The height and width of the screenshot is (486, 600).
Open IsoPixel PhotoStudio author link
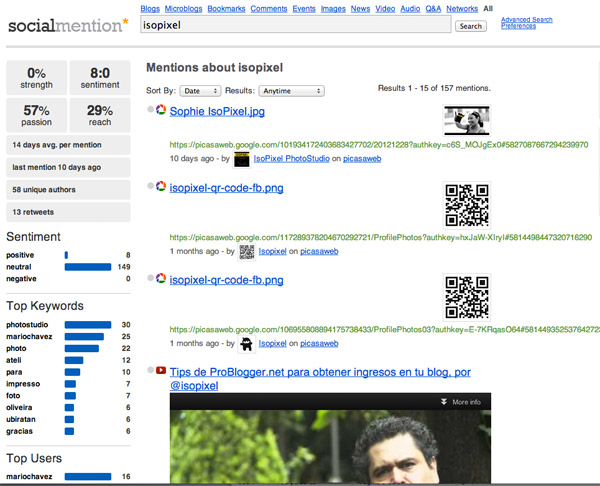[x=291, y=158]
